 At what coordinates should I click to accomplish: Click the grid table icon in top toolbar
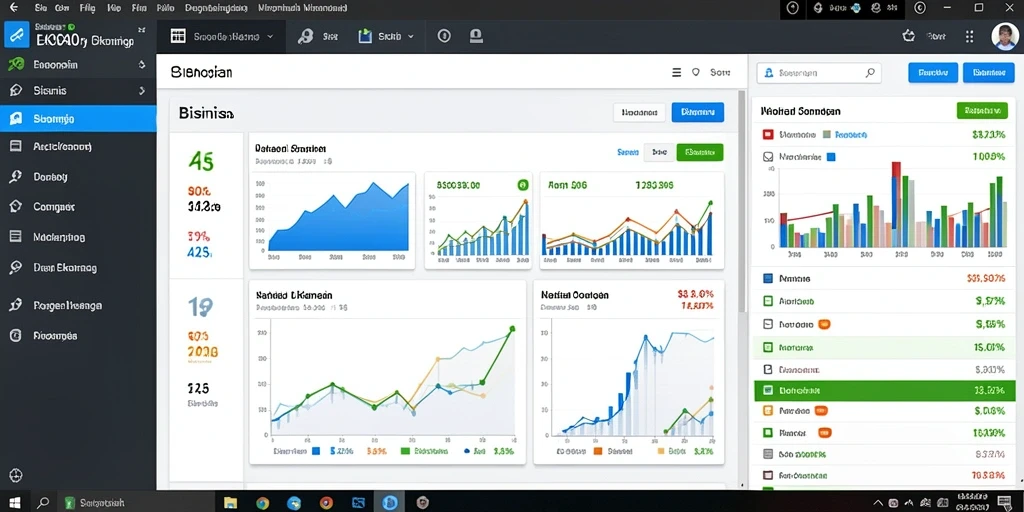178,37
